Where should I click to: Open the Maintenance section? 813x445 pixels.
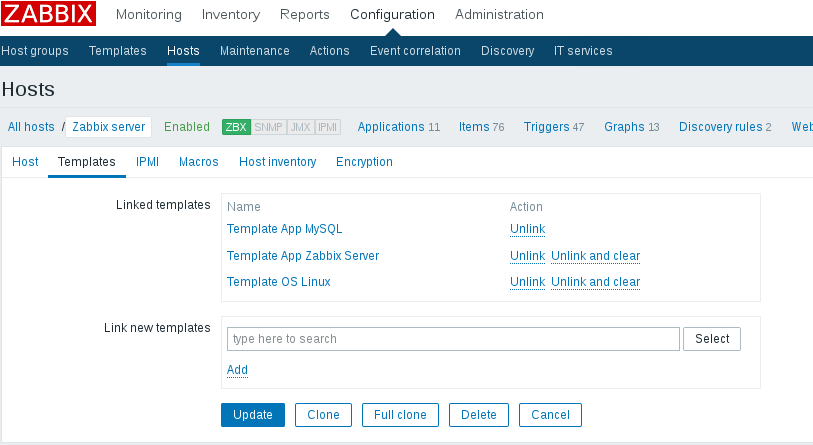[x=255, y=51]
